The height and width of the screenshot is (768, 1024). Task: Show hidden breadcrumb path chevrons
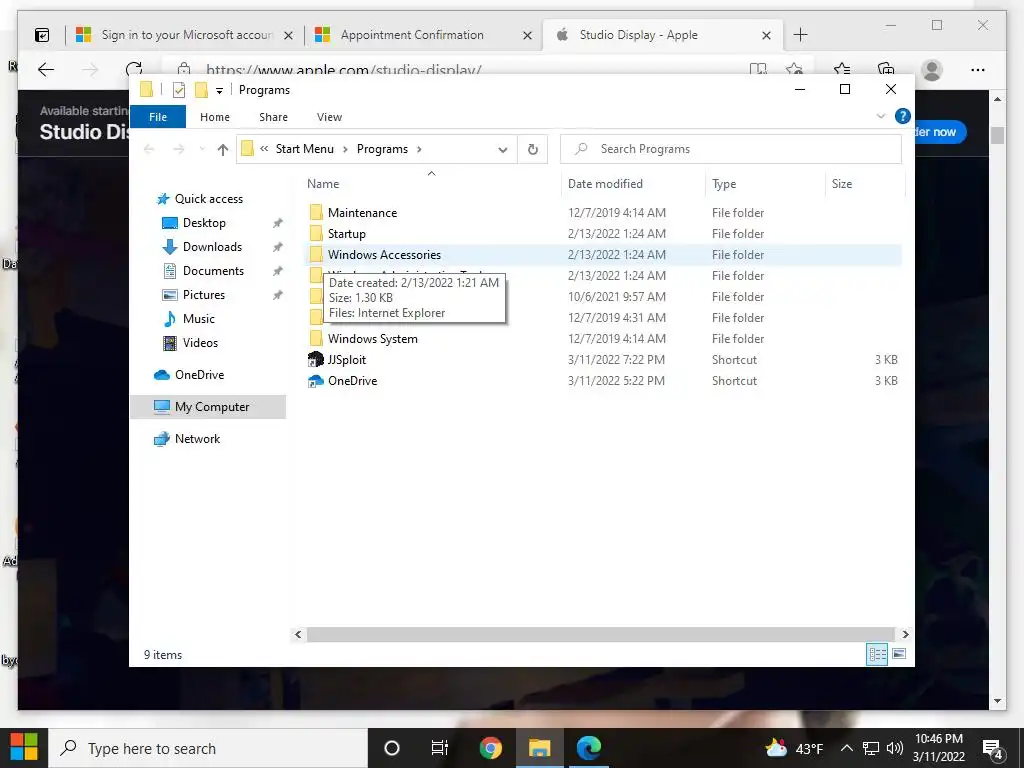(x=264, y=149)
